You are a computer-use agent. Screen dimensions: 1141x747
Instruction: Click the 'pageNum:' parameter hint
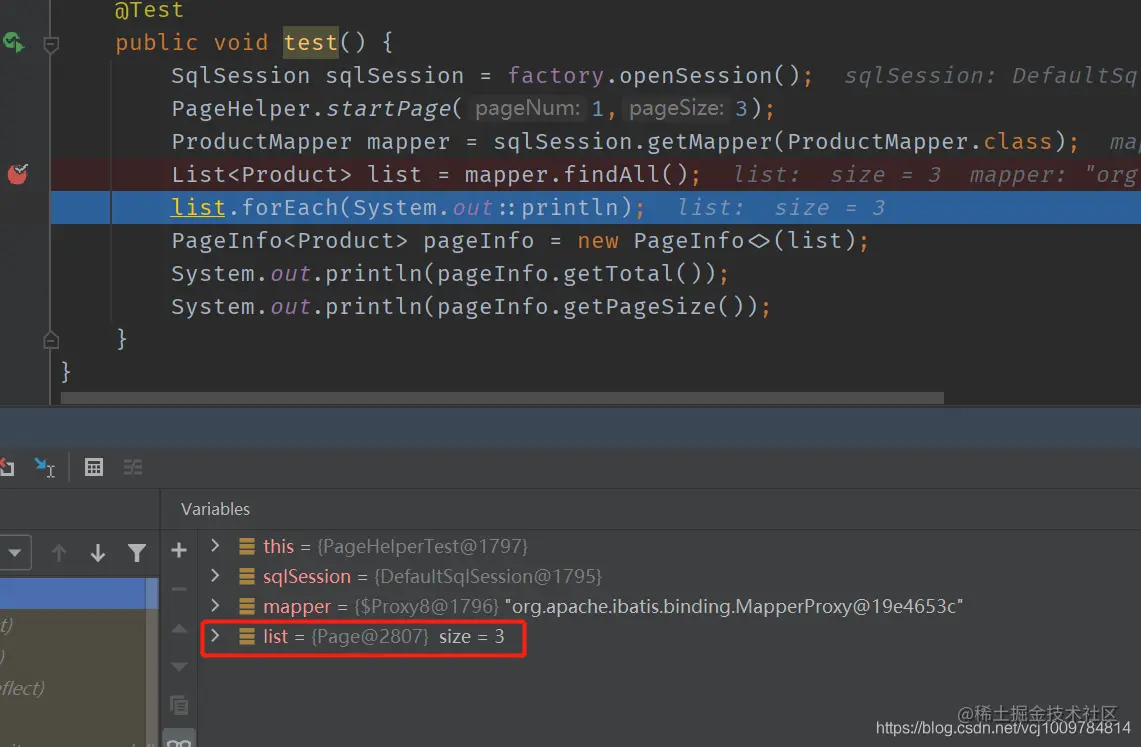click(x=528, y=108)
